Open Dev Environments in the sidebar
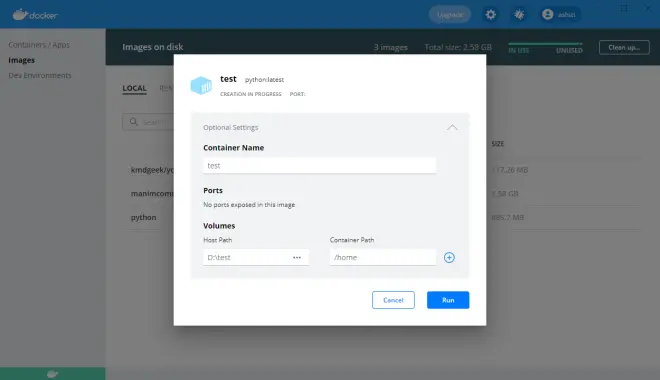The image size is (660, 380). (40, 75)
